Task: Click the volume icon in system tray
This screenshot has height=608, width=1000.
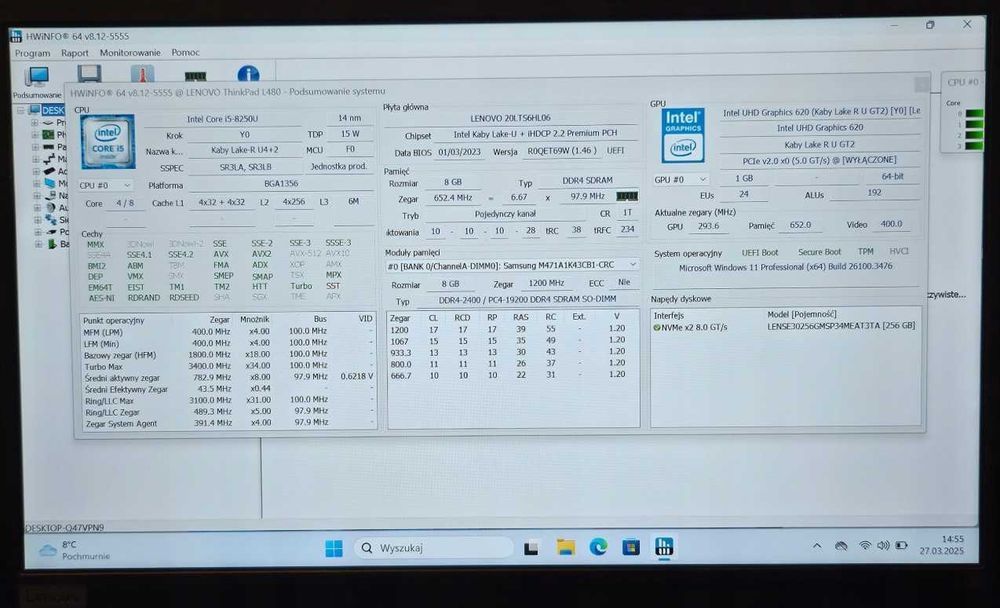Action: coord(883,545)
